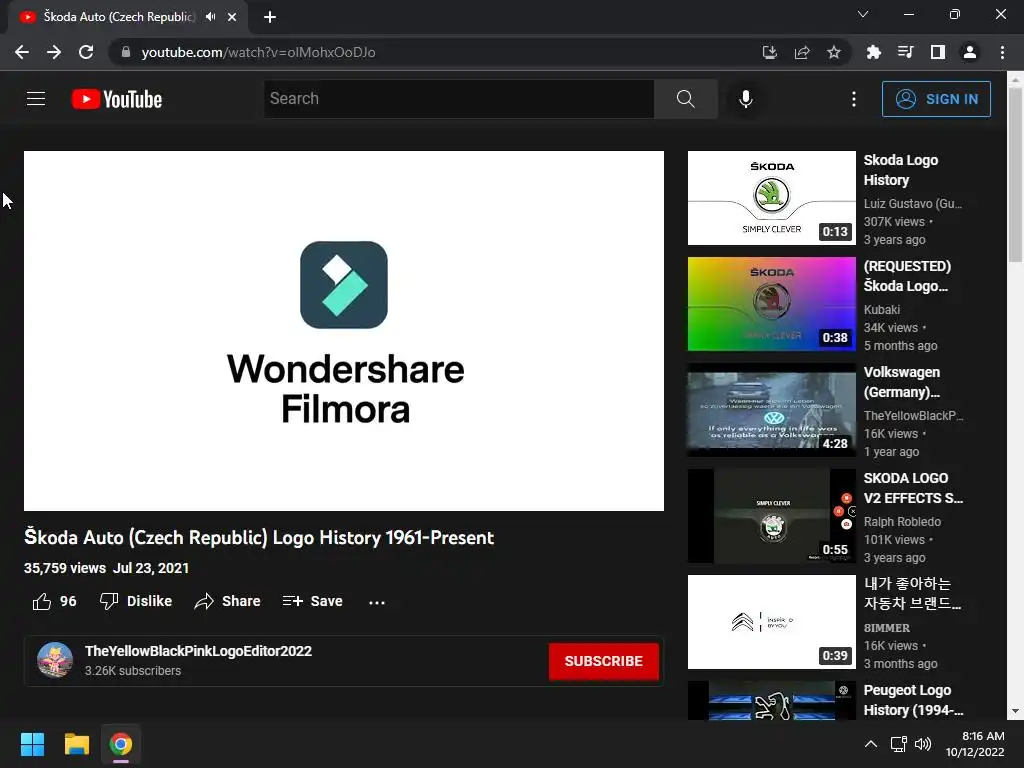Go to YouTube home via logo

pos(117,99)
